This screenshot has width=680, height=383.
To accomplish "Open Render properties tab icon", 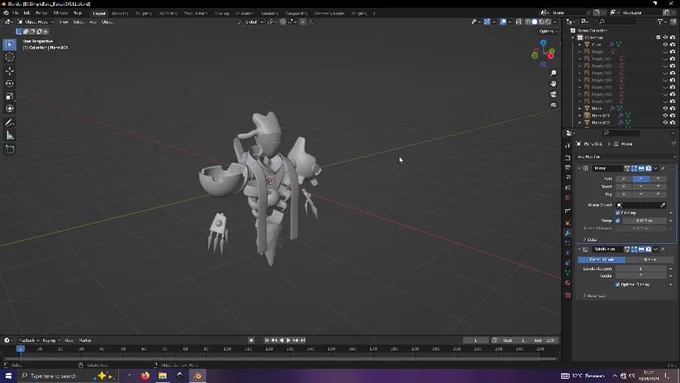I will 568,157.
